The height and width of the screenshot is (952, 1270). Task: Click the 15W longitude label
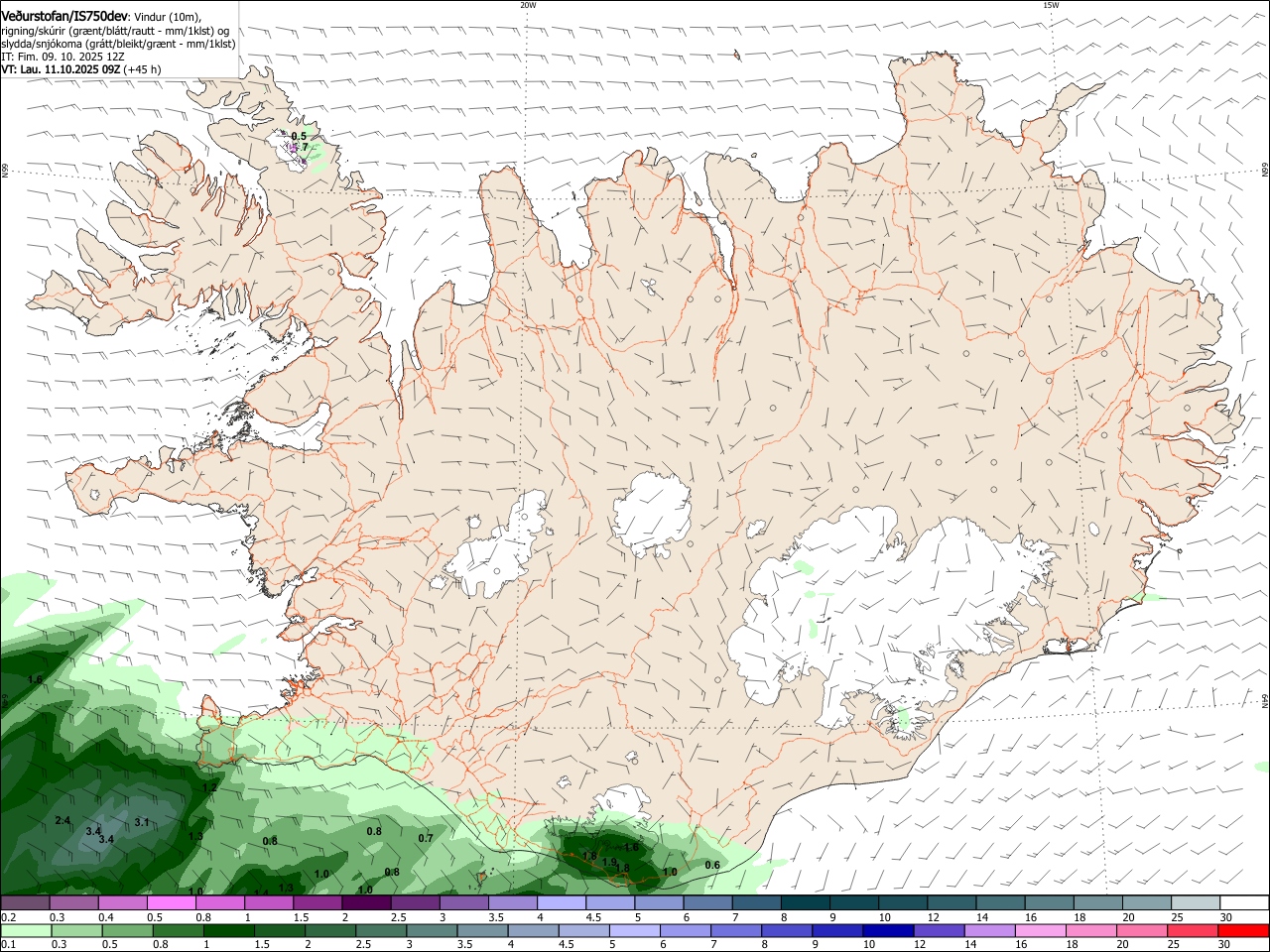pyautogui.click(x=1051, y=5)
